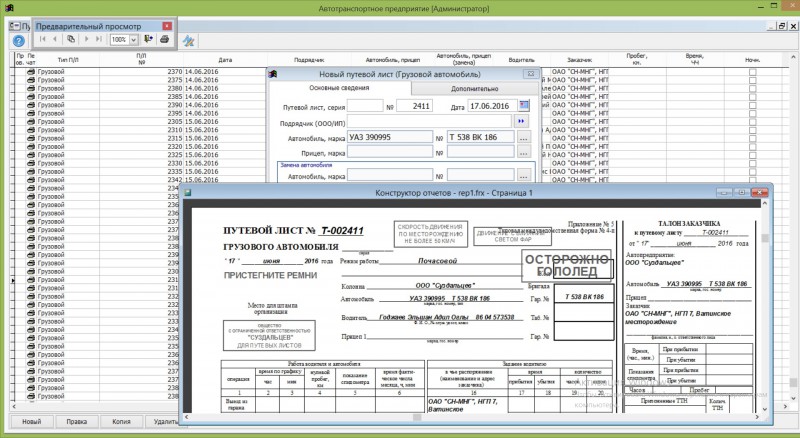Select row 2342 dated 15.06.2016
The height and width of the screenshot is (438, 800).
[x=140, y=180]
